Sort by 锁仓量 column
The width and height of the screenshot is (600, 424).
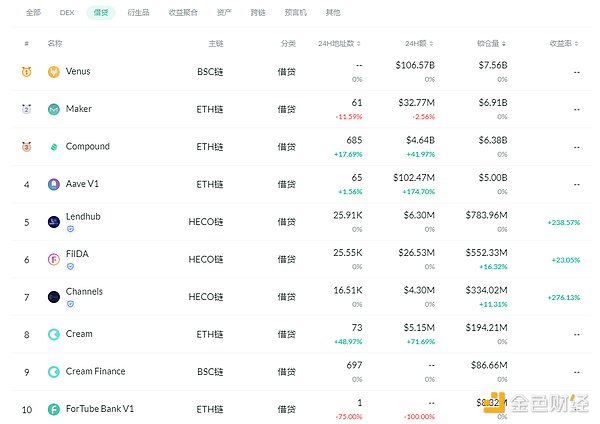(x=490, y=44)
